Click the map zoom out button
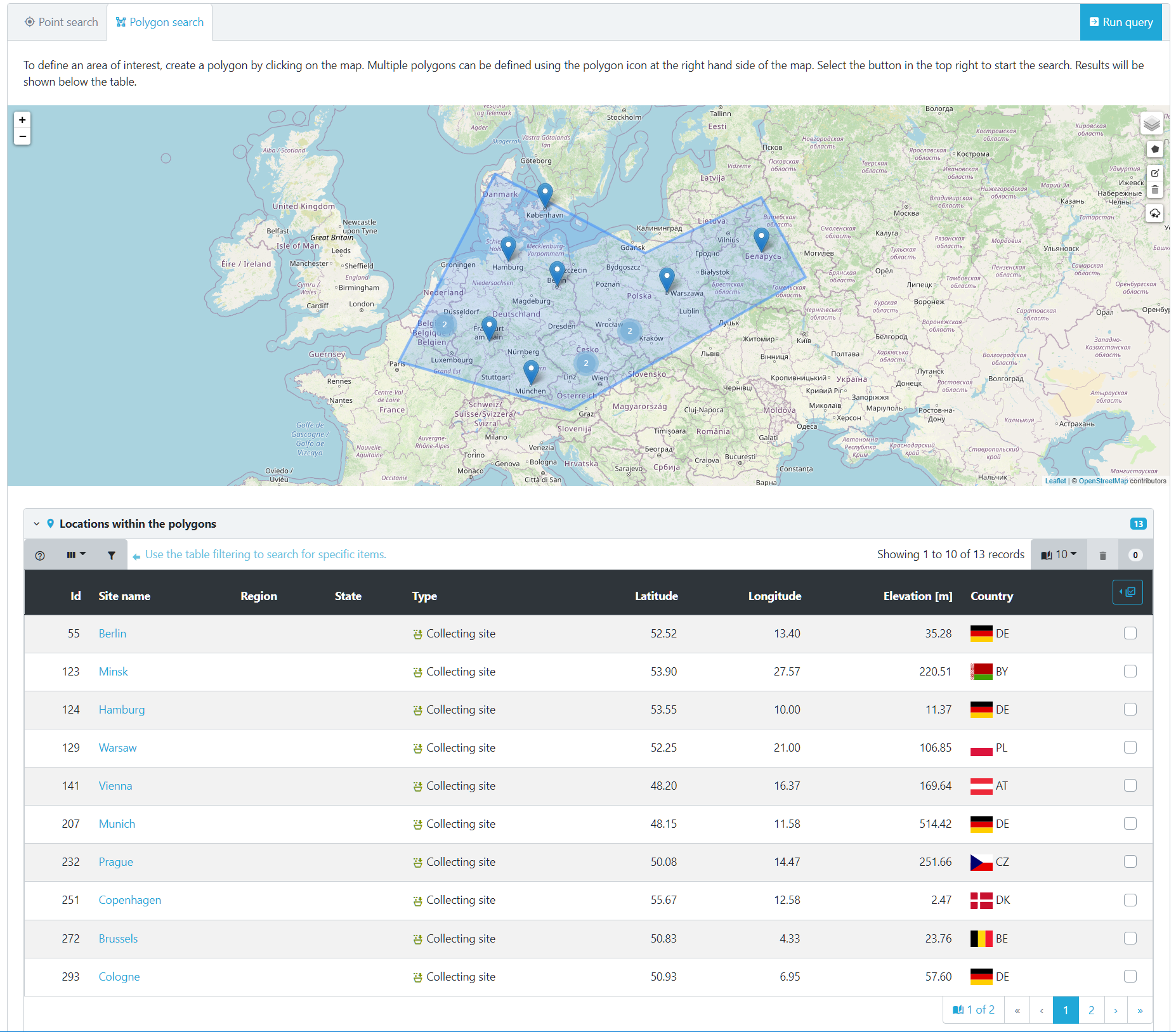Image resolution: width=1176 pixels, height=1032 pixels. [22, 136]
